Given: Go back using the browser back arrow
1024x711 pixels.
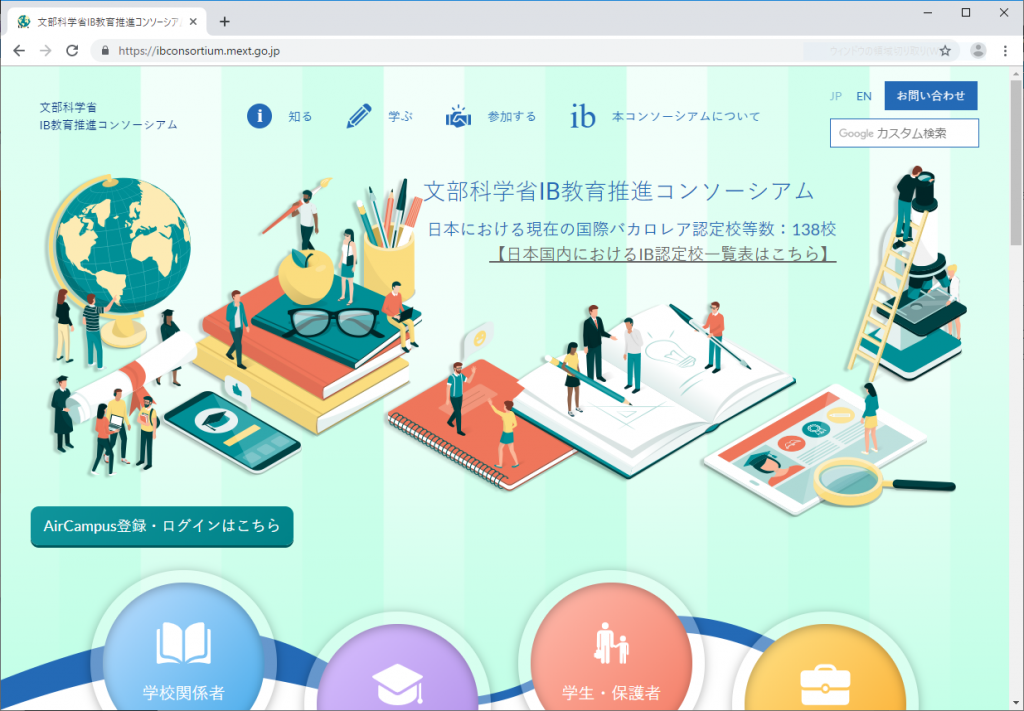Looking at the screenshot, I should [19, 51].
